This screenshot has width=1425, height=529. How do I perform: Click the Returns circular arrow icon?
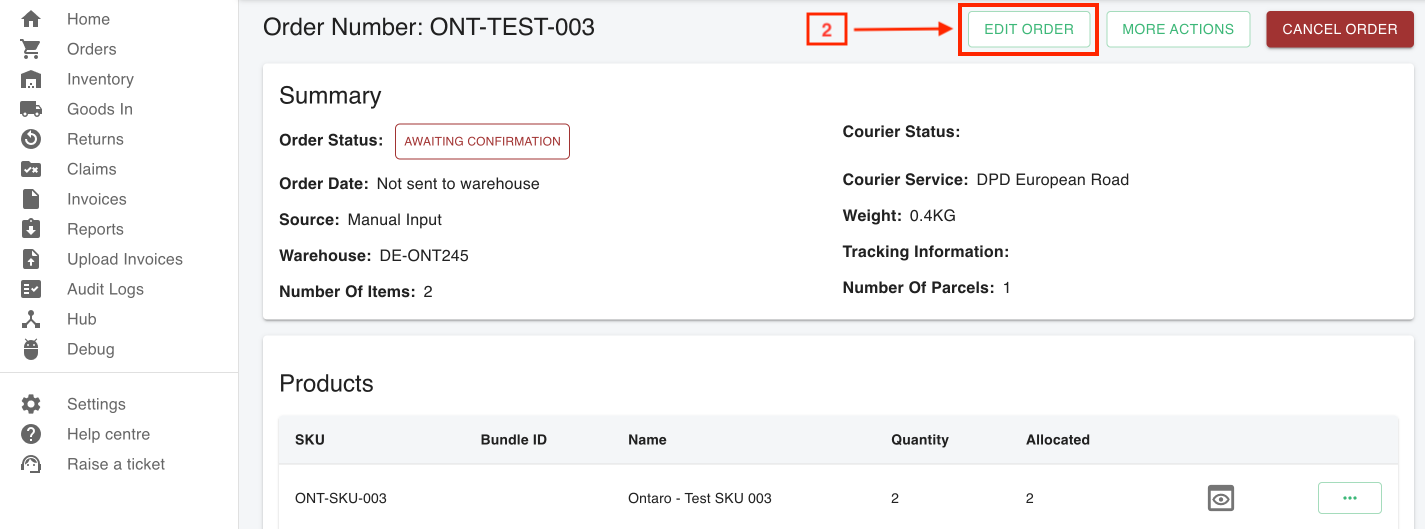tap(31, 139)
